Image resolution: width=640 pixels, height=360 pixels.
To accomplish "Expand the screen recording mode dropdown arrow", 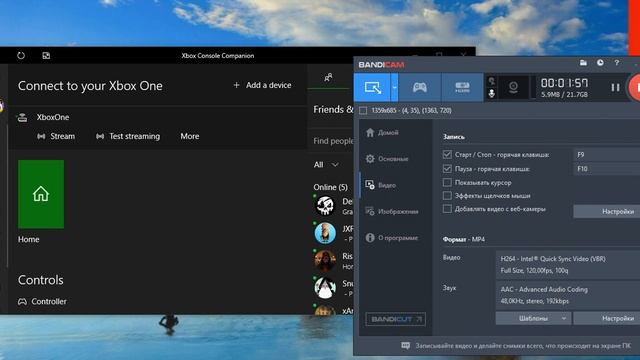I will coord(394,87).
